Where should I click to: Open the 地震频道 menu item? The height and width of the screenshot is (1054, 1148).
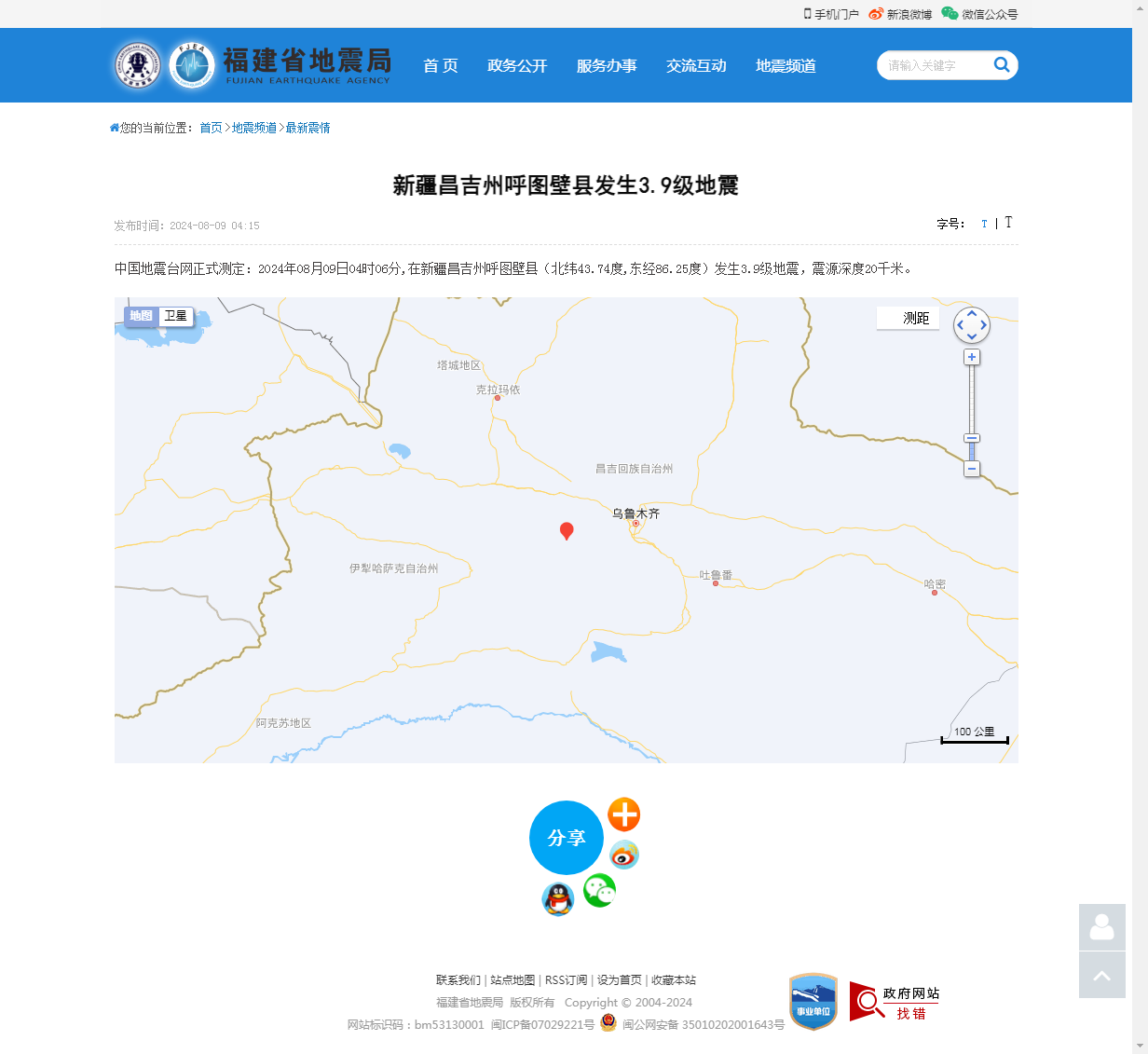pos(785,66)
